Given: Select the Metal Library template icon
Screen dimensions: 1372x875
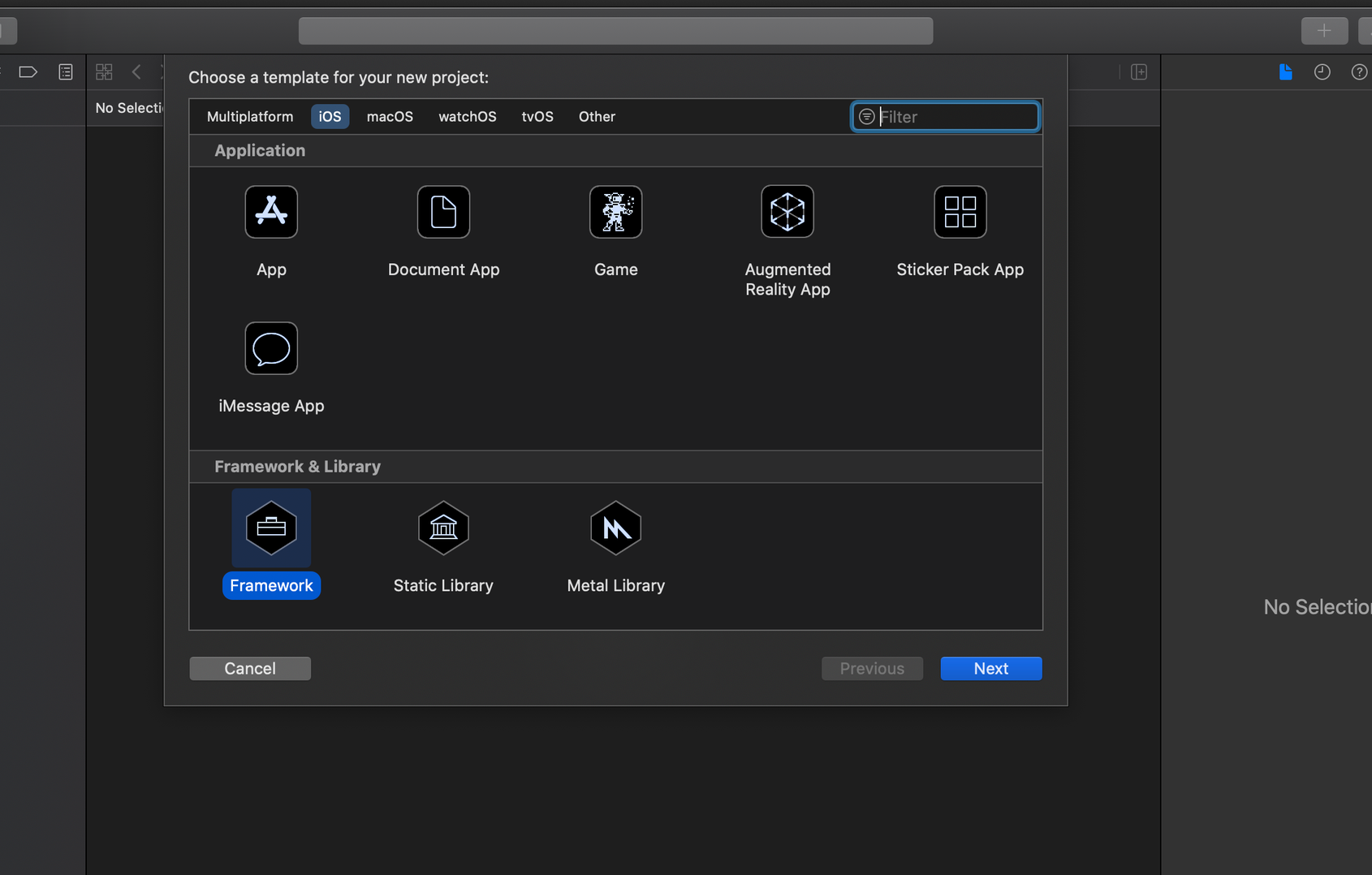Looking at the screenshot, I should [x=615, y=528].
